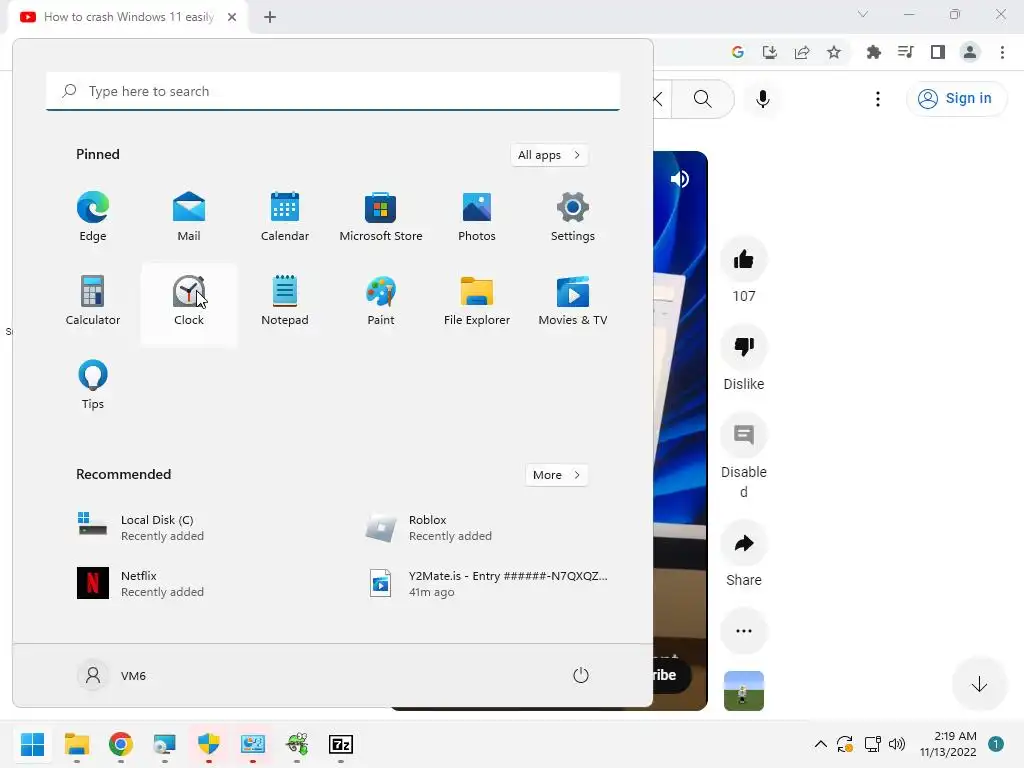The width and height of the screenshot is (1024, 768).
Task: Mute the video using speaker icon
Action: coord(679,179)
